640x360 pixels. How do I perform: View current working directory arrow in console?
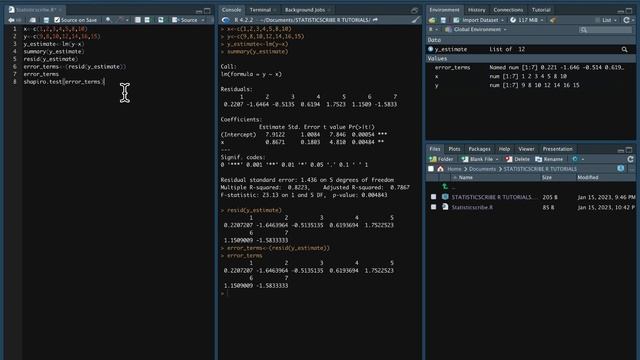coord(375,20)
